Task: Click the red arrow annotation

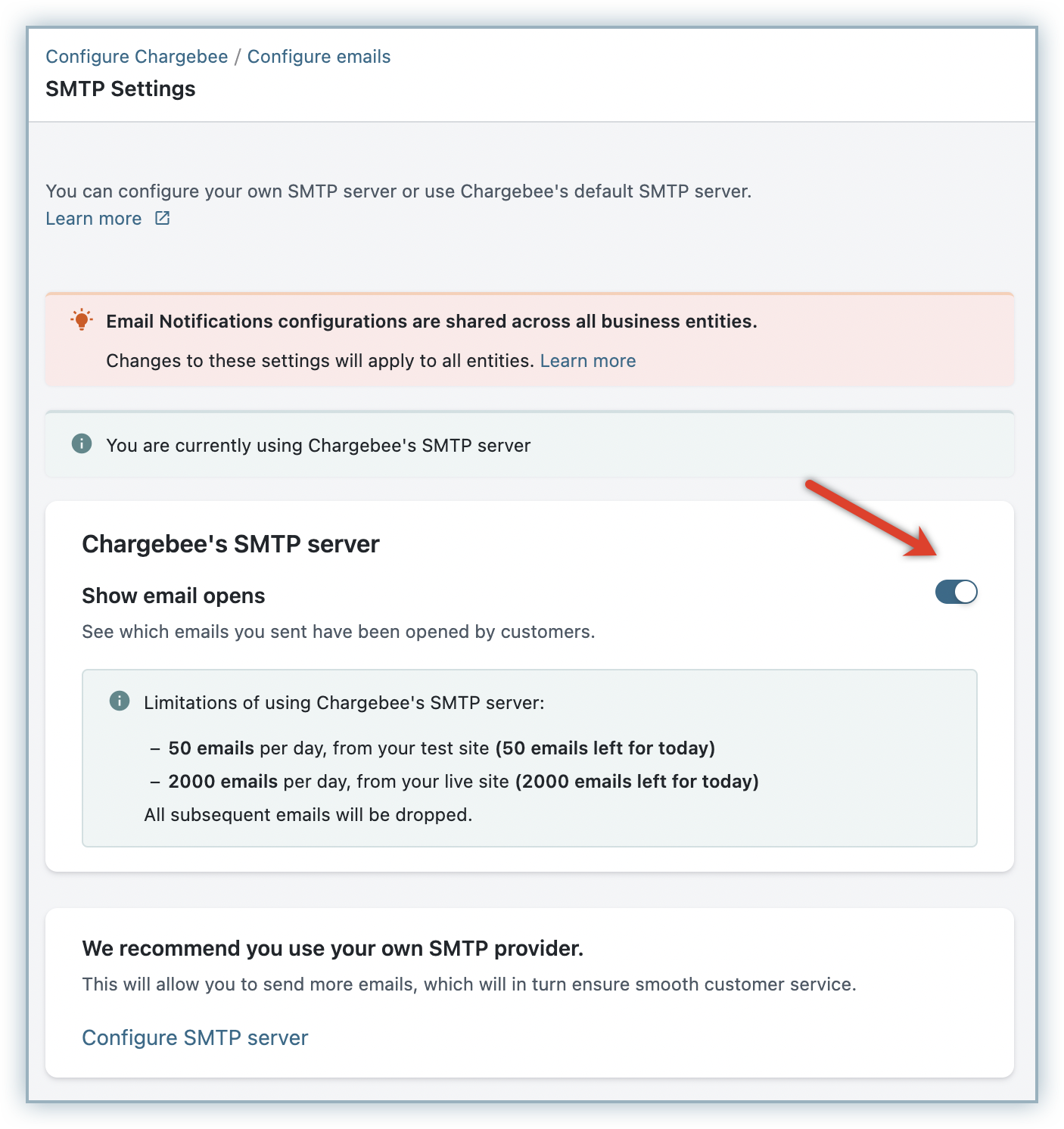Action: click(872, 518)
